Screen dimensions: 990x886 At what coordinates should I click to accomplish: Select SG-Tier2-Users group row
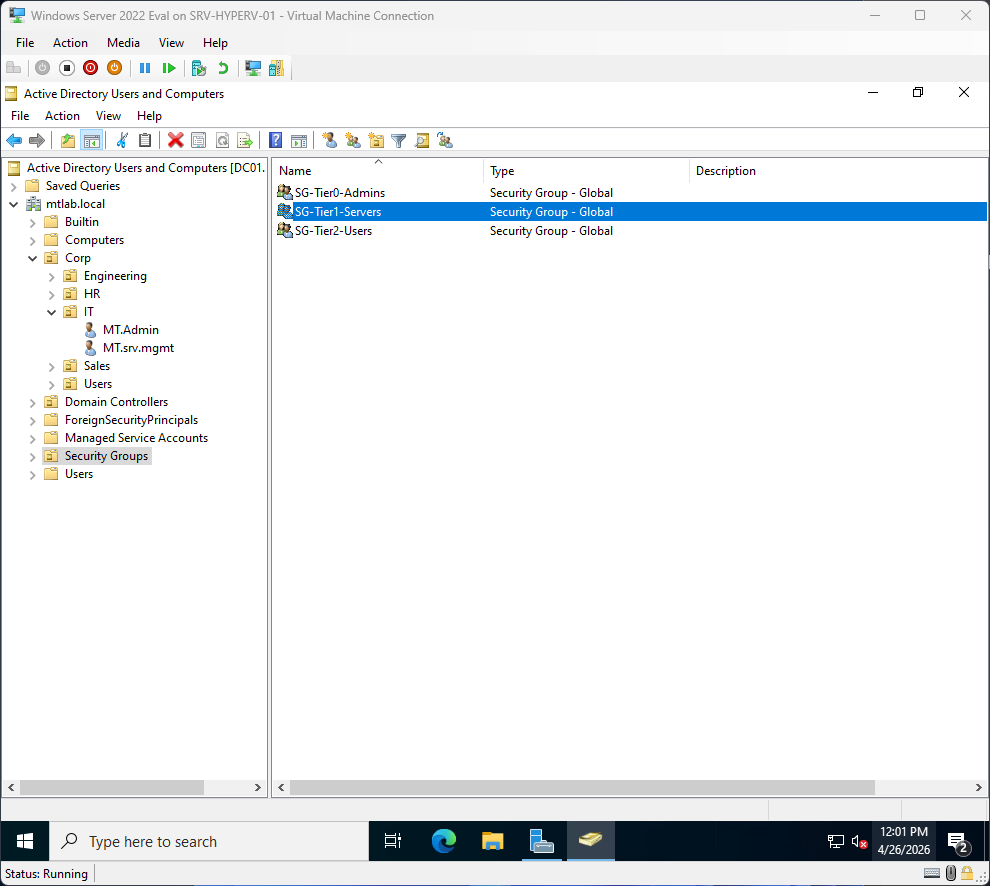(x=629, y=230)
